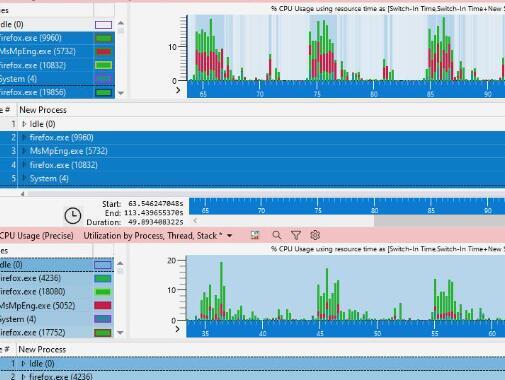Expand the lower graph's y-axis chevron

(177, 329)
